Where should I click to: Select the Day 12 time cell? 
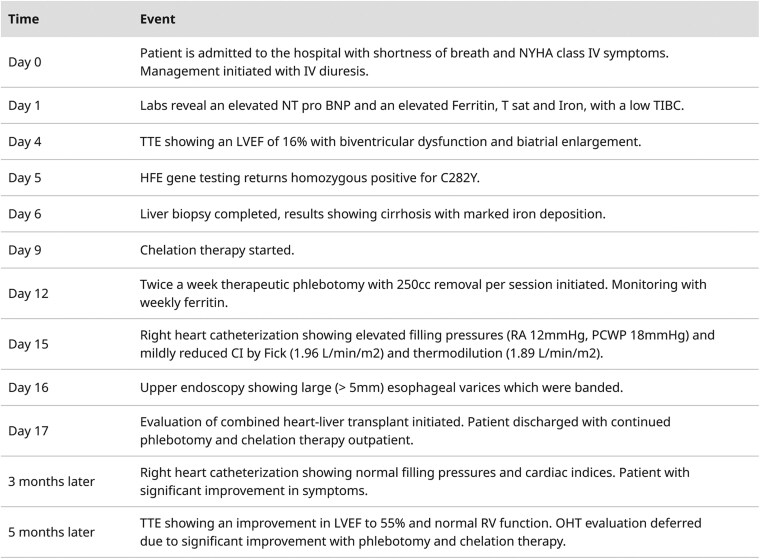[28, 293]
